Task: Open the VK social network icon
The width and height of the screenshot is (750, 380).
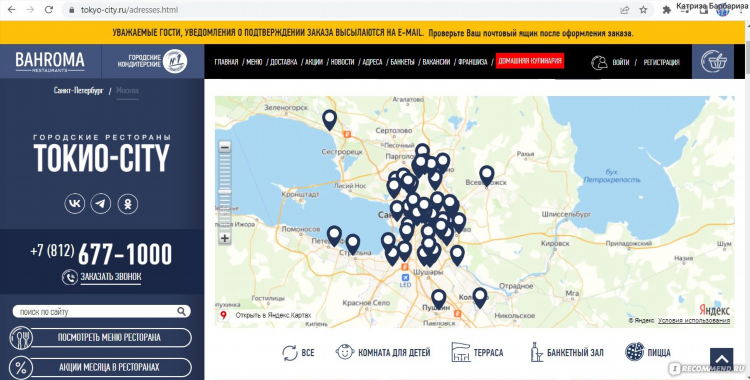Action: 75,204
